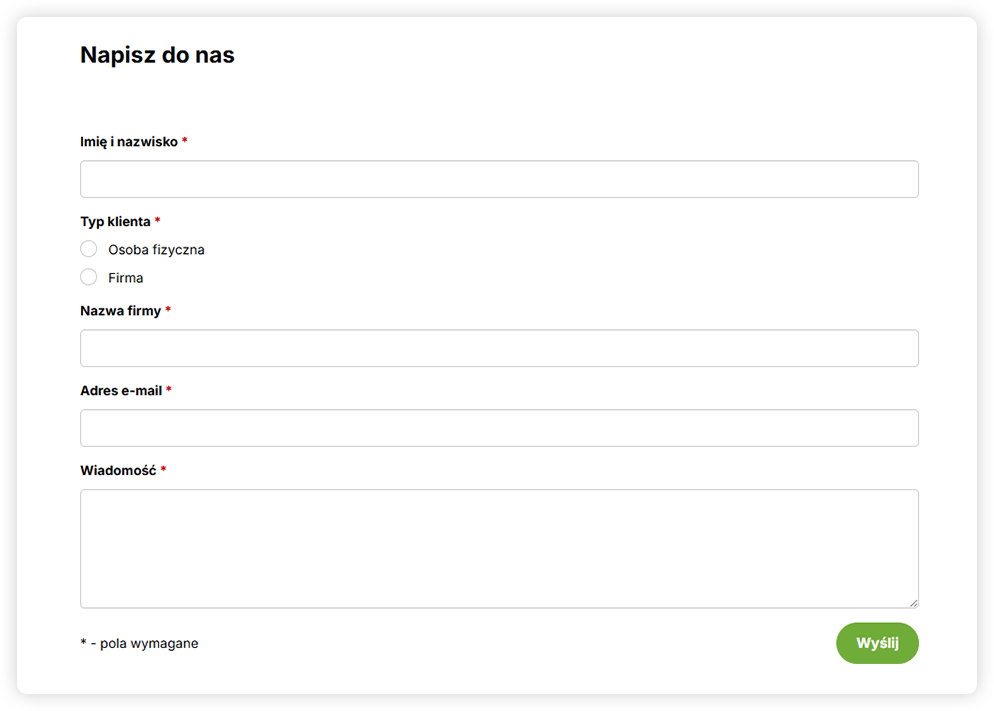
Task: Click the 'Napisz do nas' heading
Action: 157,55
